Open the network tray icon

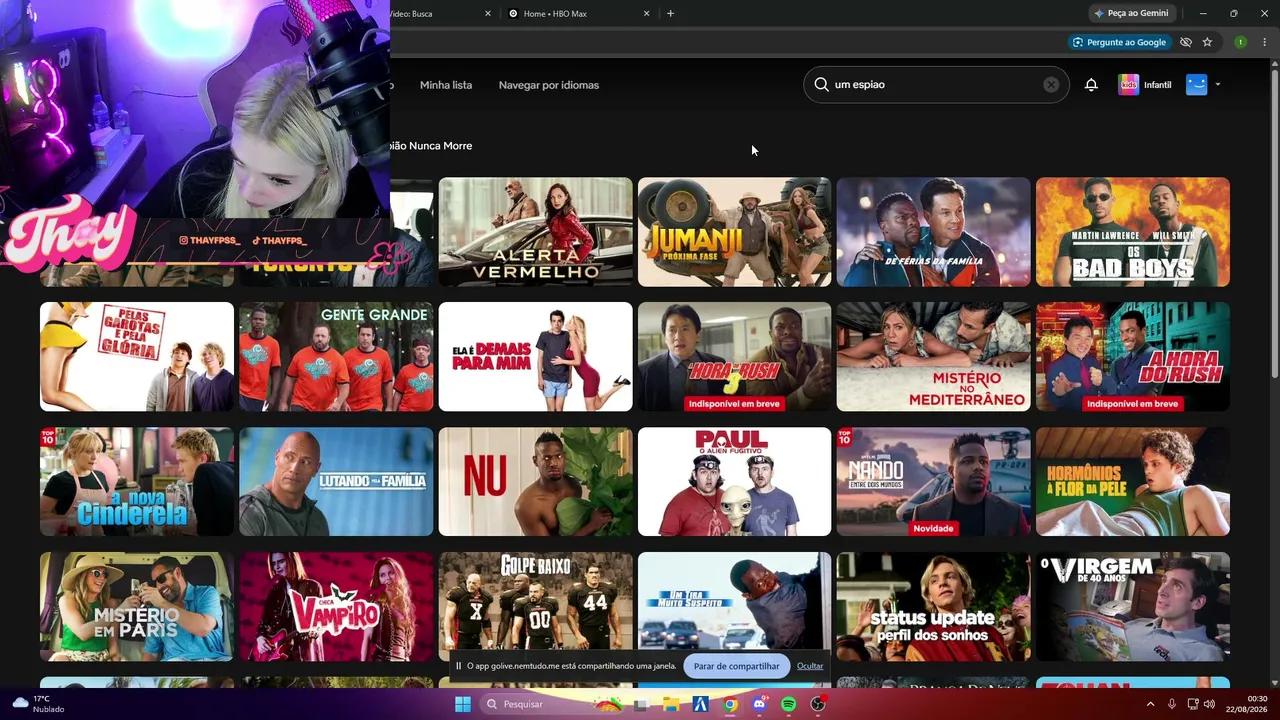click(x=1193, y=704)
